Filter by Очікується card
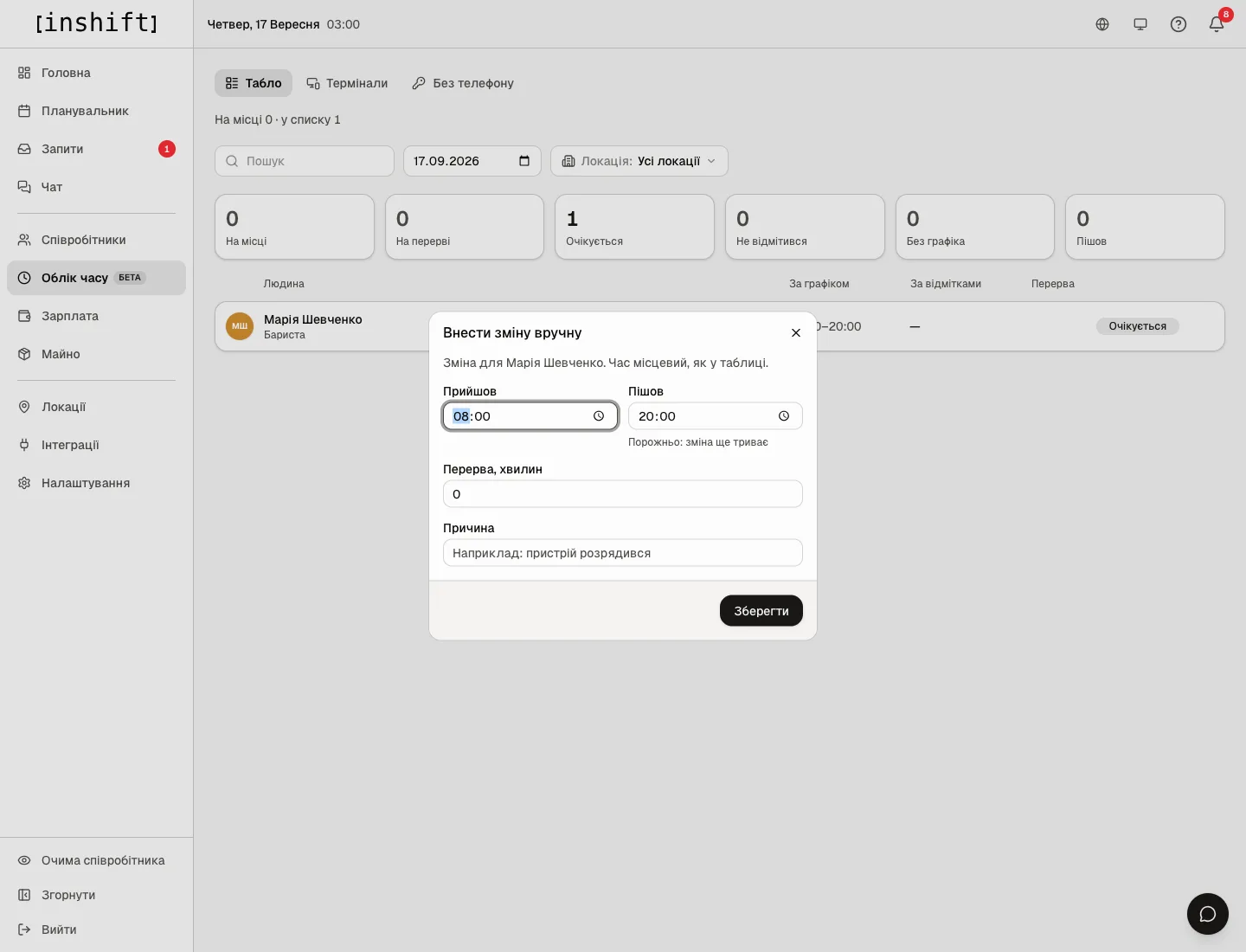1246x952 pixels. pyautogui.click(x=634, y=227)
